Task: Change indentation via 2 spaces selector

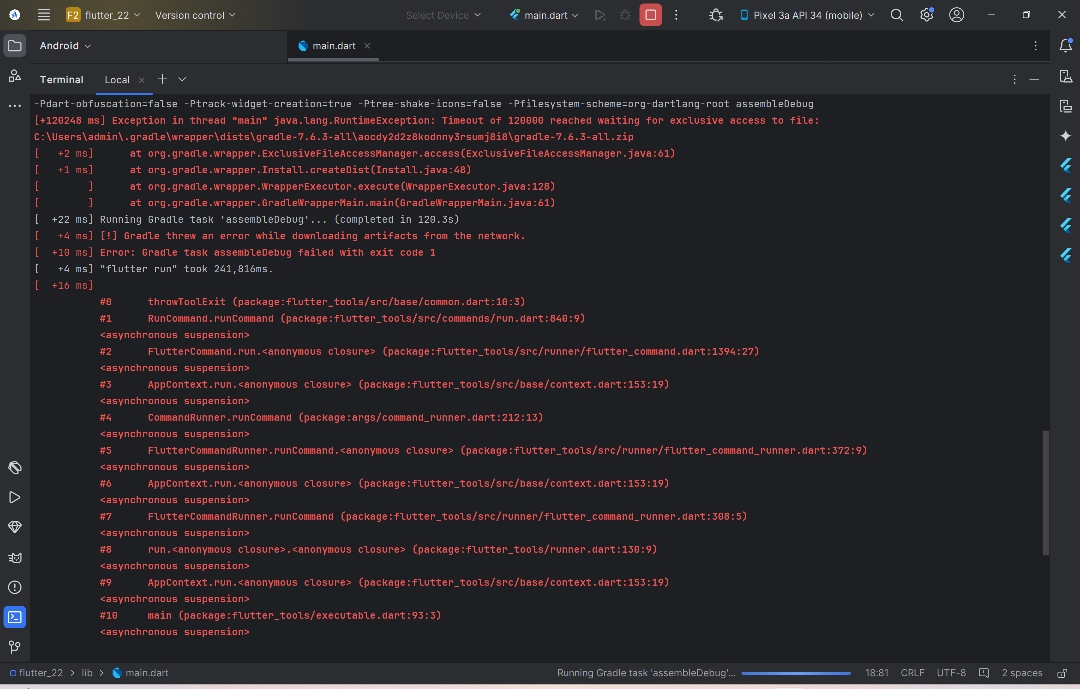Action: 1021,673
